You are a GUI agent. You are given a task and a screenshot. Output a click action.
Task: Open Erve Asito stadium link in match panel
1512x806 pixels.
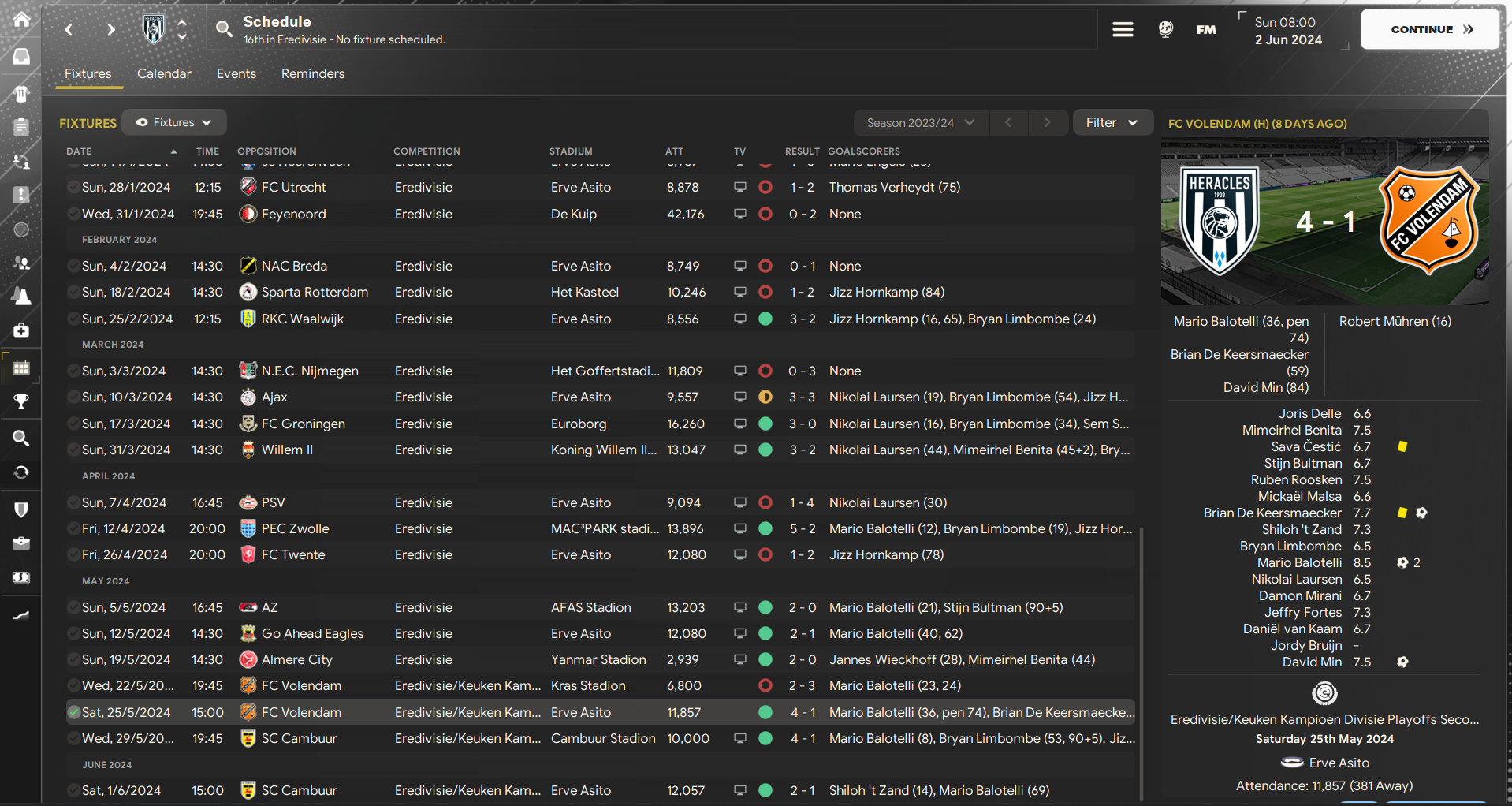pyautogui.click(x=1339, y=763)
